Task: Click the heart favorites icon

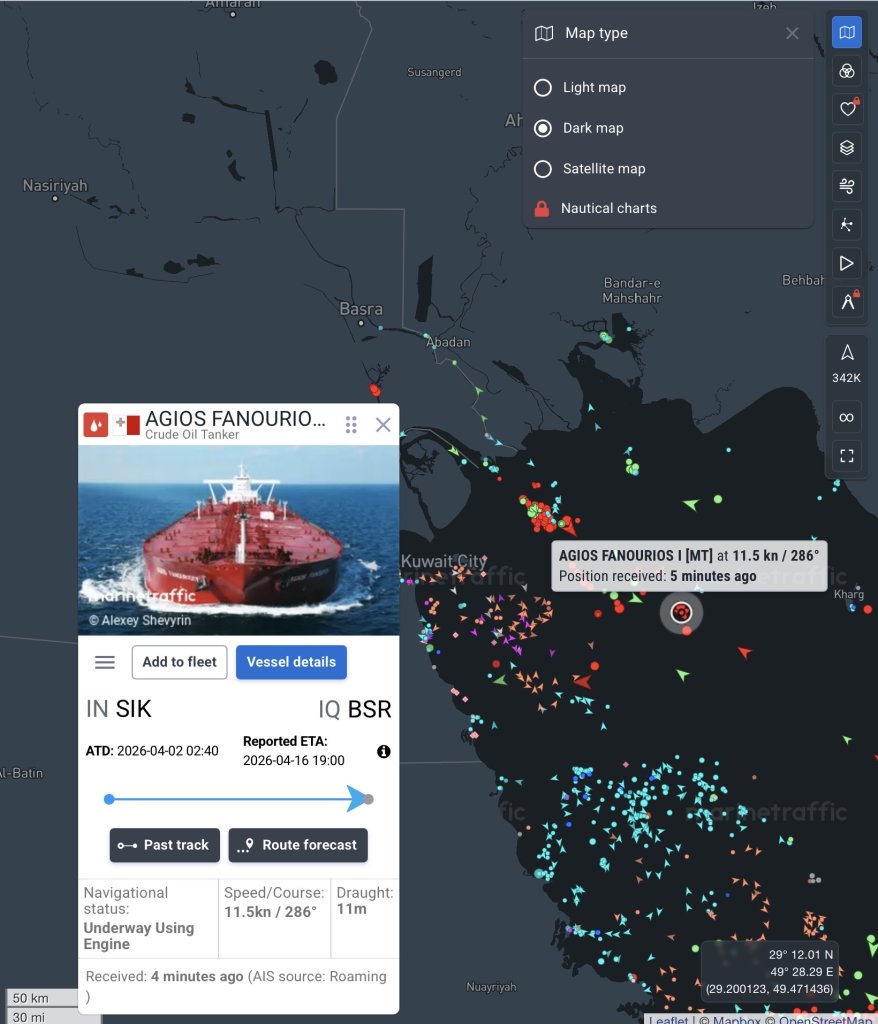Action: 847,109
